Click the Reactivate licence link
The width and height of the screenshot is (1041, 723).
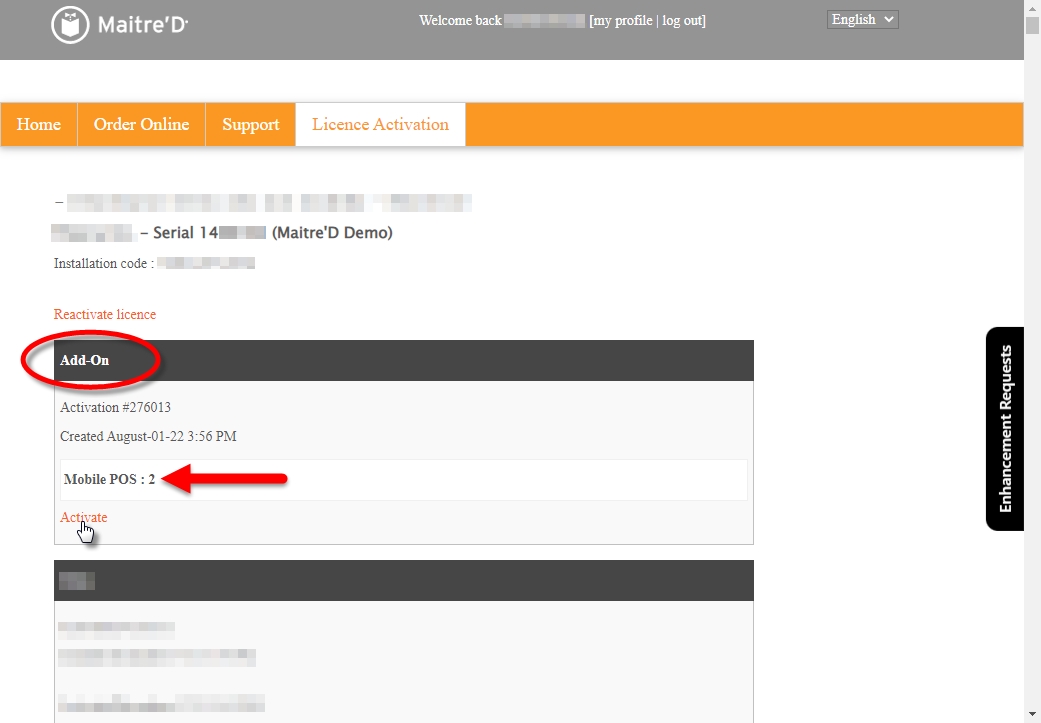pyautogui.click(x=105, y=314)
